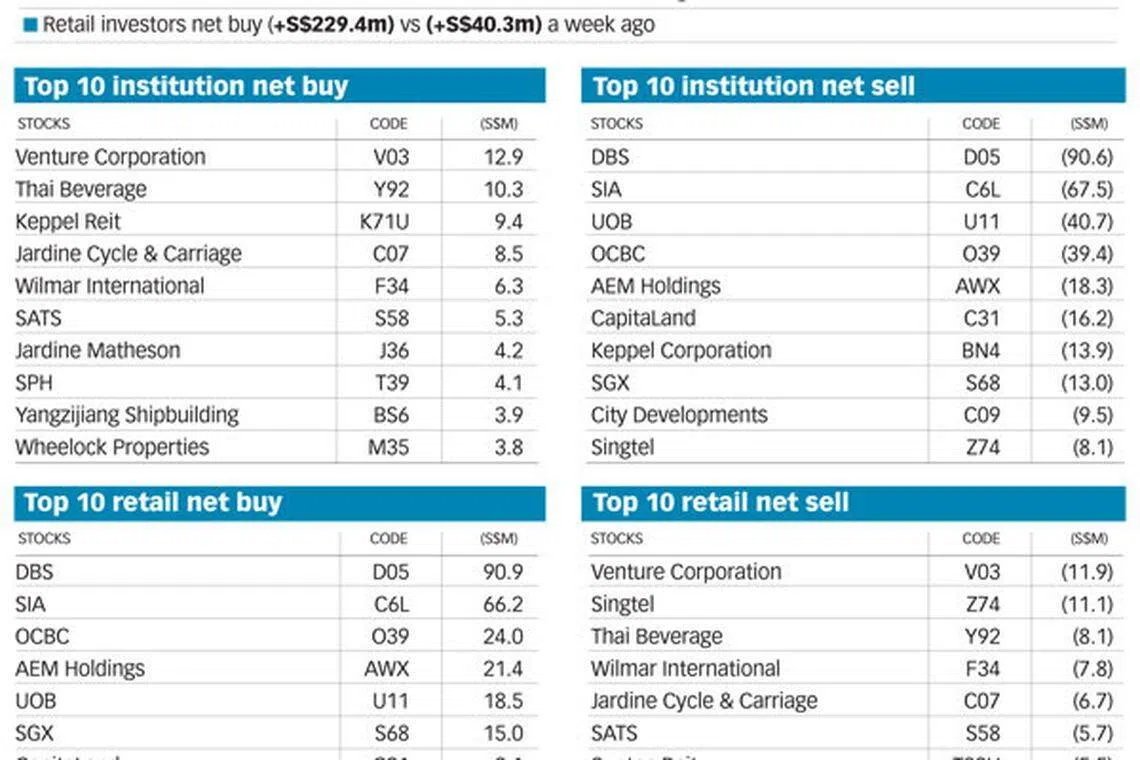Click the Top 10 retail net buy header
The width and height of the screenshot is (1140, 760).
tap(152, 502)
